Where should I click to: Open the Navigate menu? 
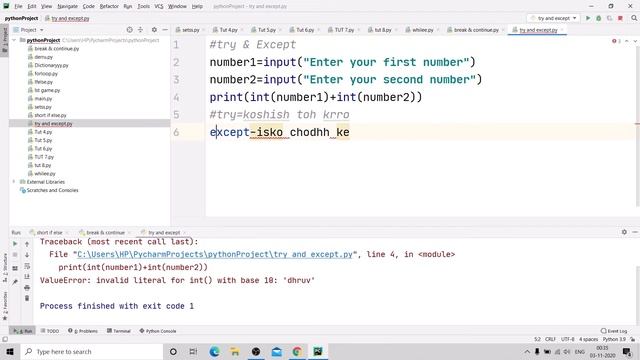67,6
